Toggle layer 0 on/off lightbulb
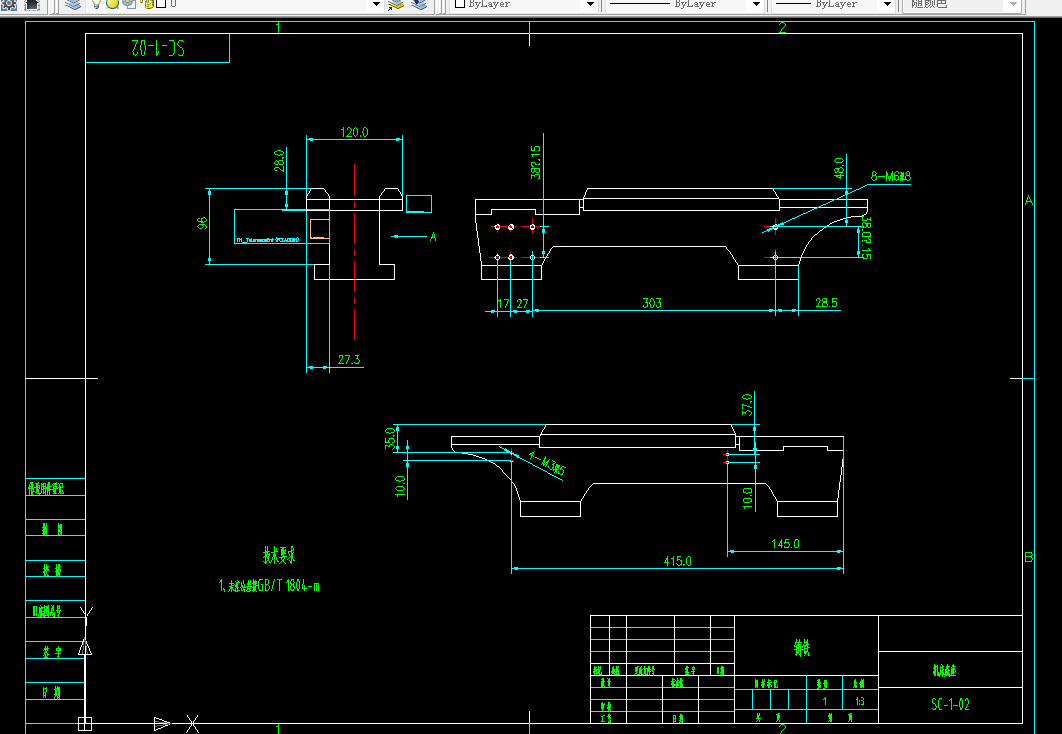This screenshot has height=734, width=1062. 96,4
